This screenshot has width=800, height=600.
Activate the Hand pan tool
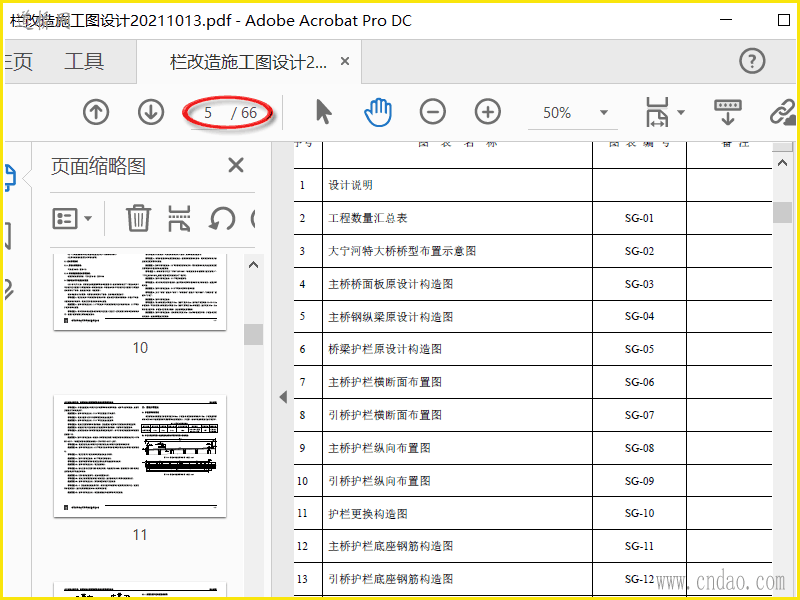click(x=378, y=112)
